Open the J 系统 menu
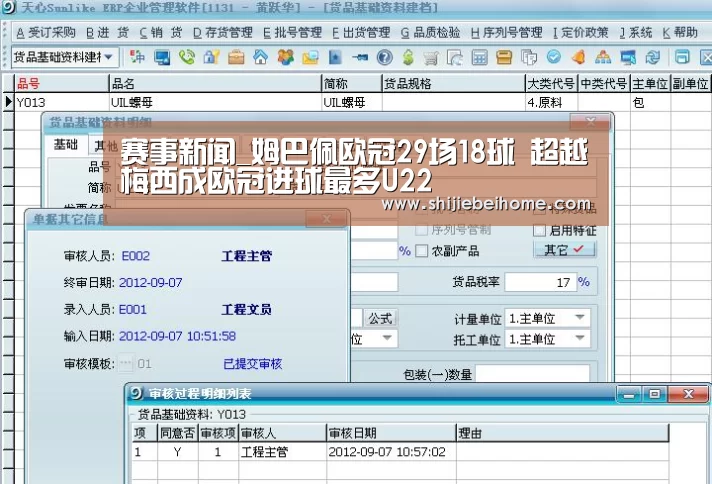The width and height of the screenshot is (712, 484). 636,33
